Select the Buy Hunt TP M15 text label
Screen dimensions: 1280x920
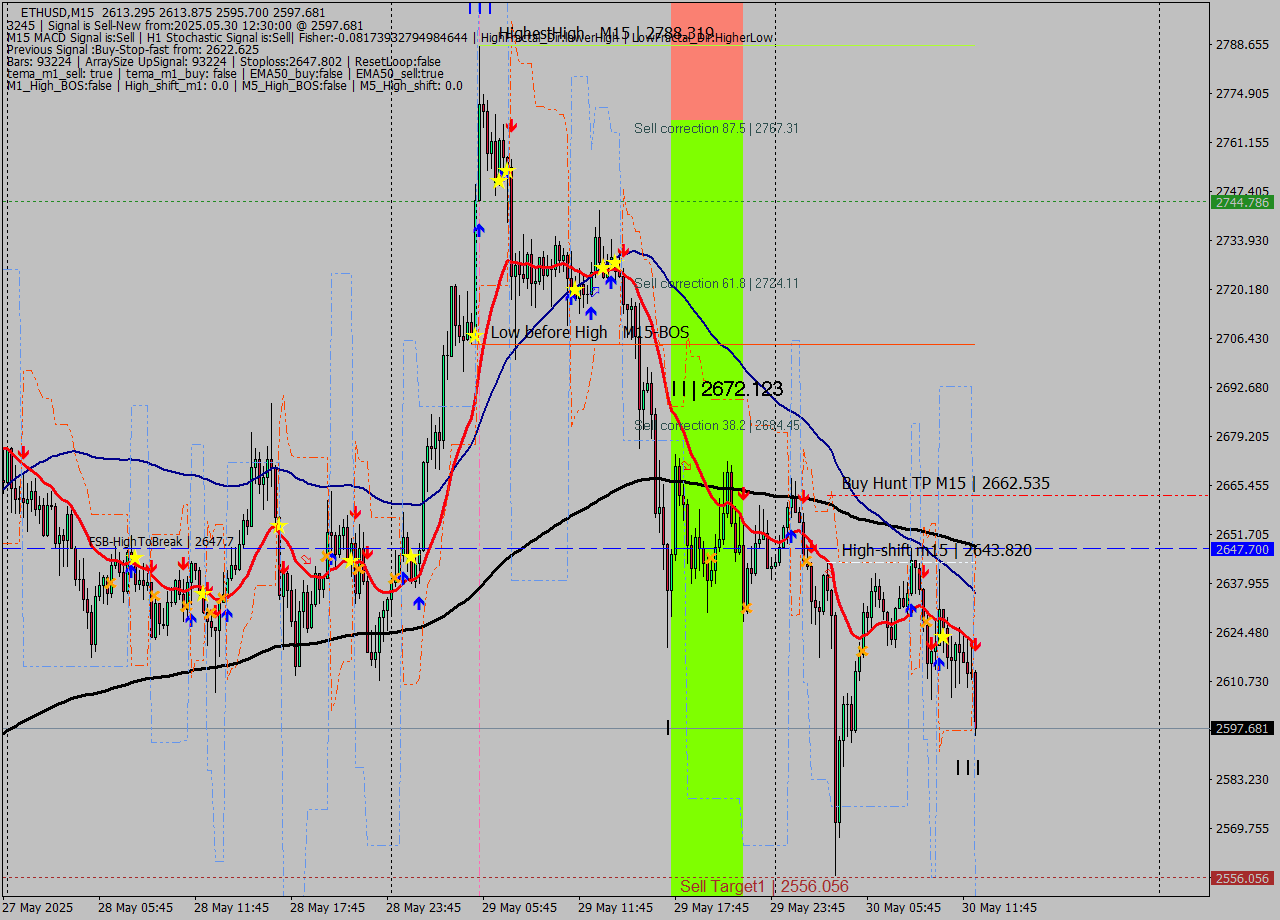pos(945,483)
